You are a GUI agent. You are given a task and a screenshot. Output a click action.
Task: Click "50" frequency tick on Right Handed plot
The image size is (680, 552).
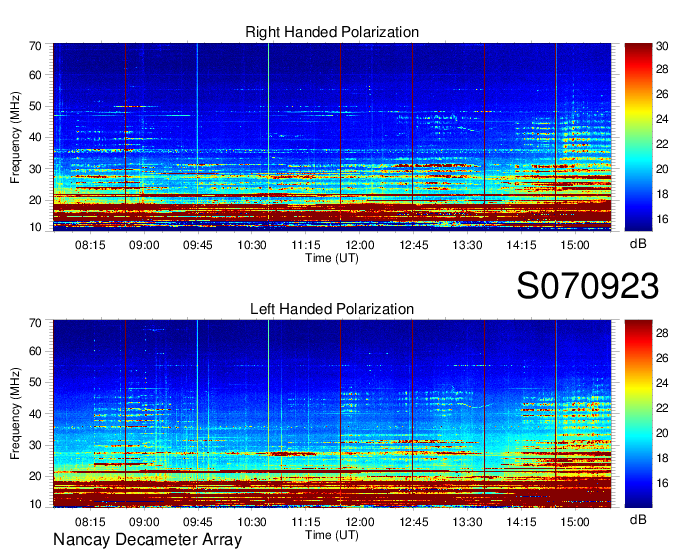(35, 107)
